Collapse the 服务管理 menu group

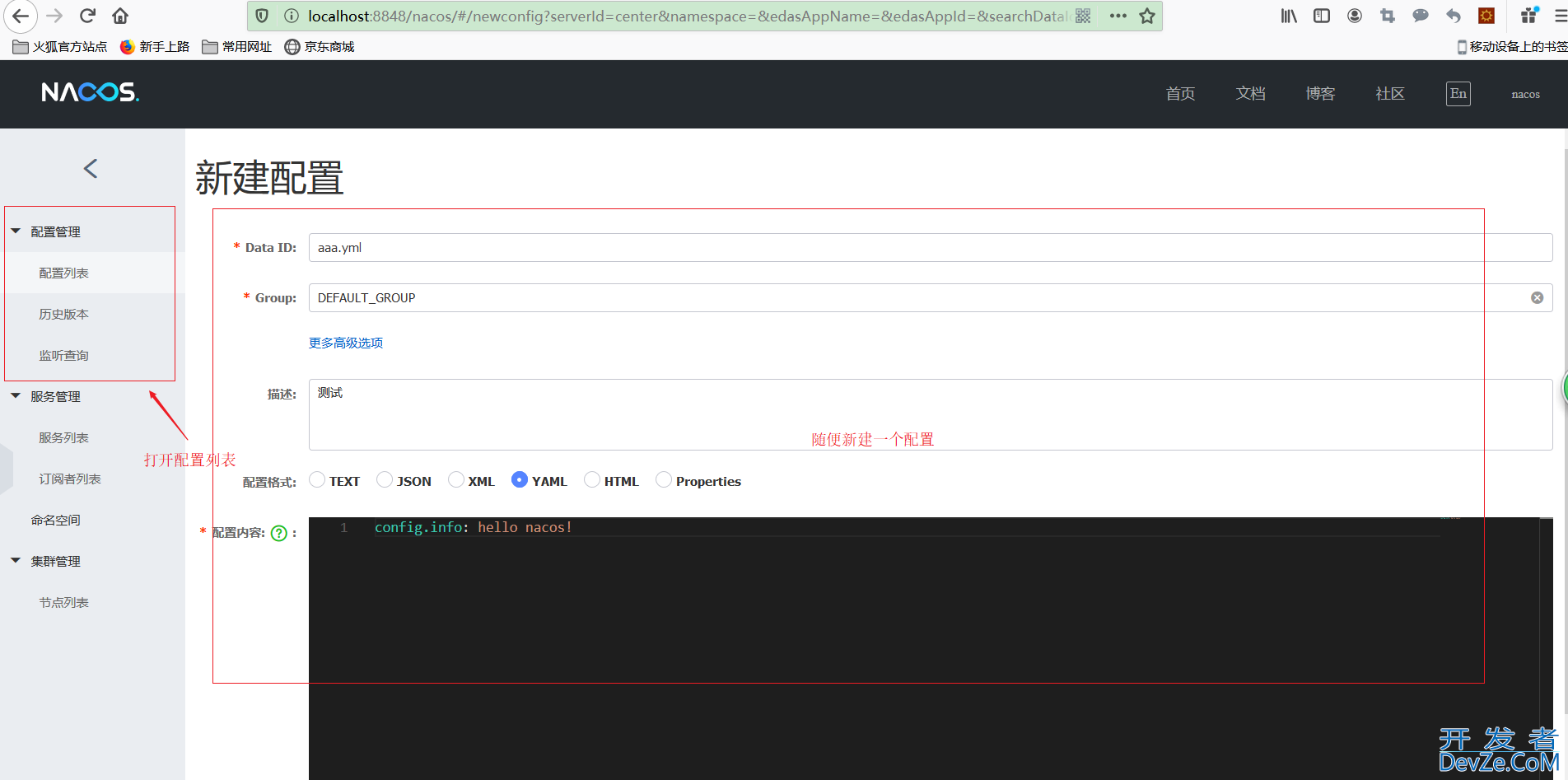coord(16,396)
